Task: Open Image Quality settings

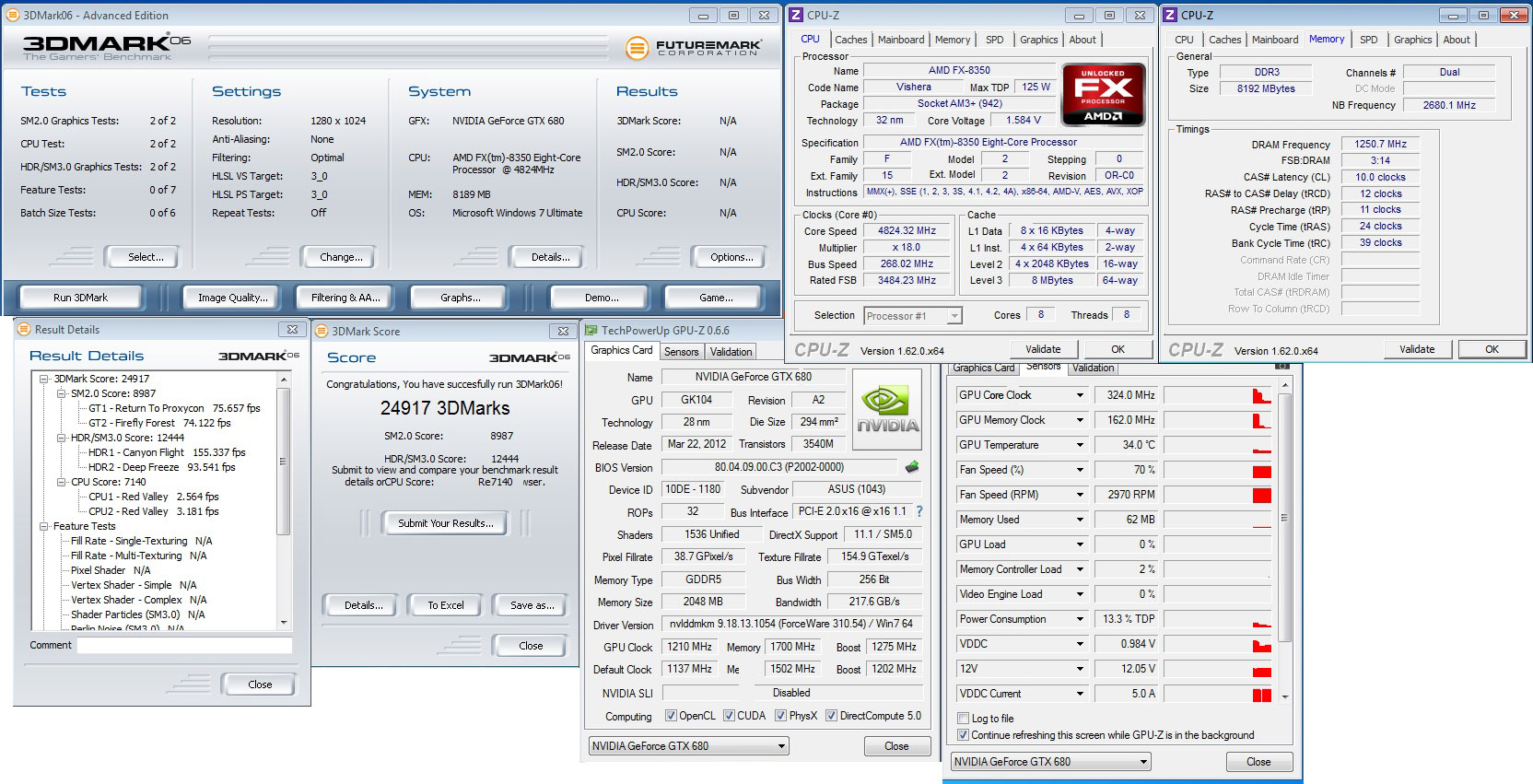Action: point(233,298)
